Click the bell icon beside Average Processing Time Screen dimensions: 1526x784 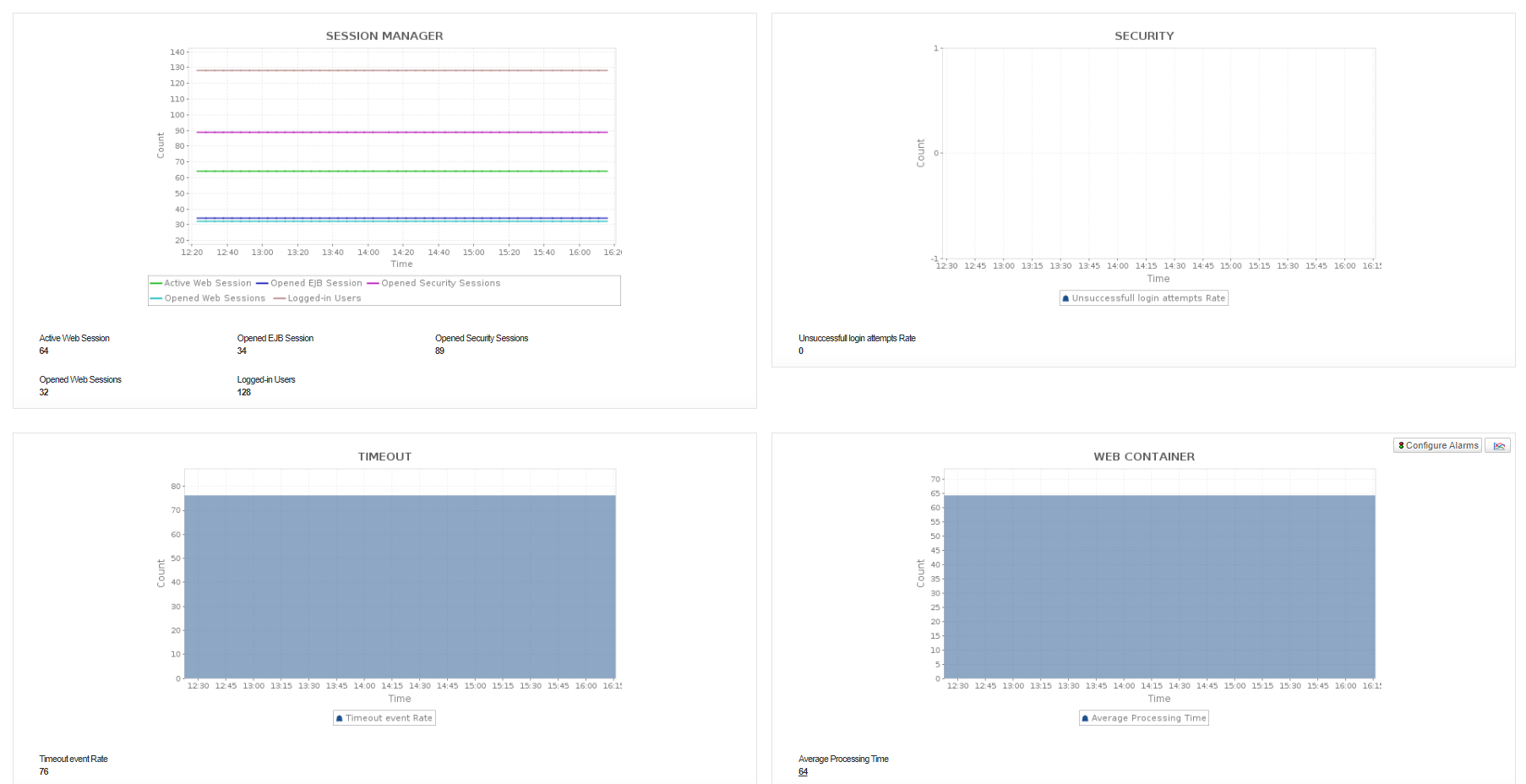[1085, 717]
